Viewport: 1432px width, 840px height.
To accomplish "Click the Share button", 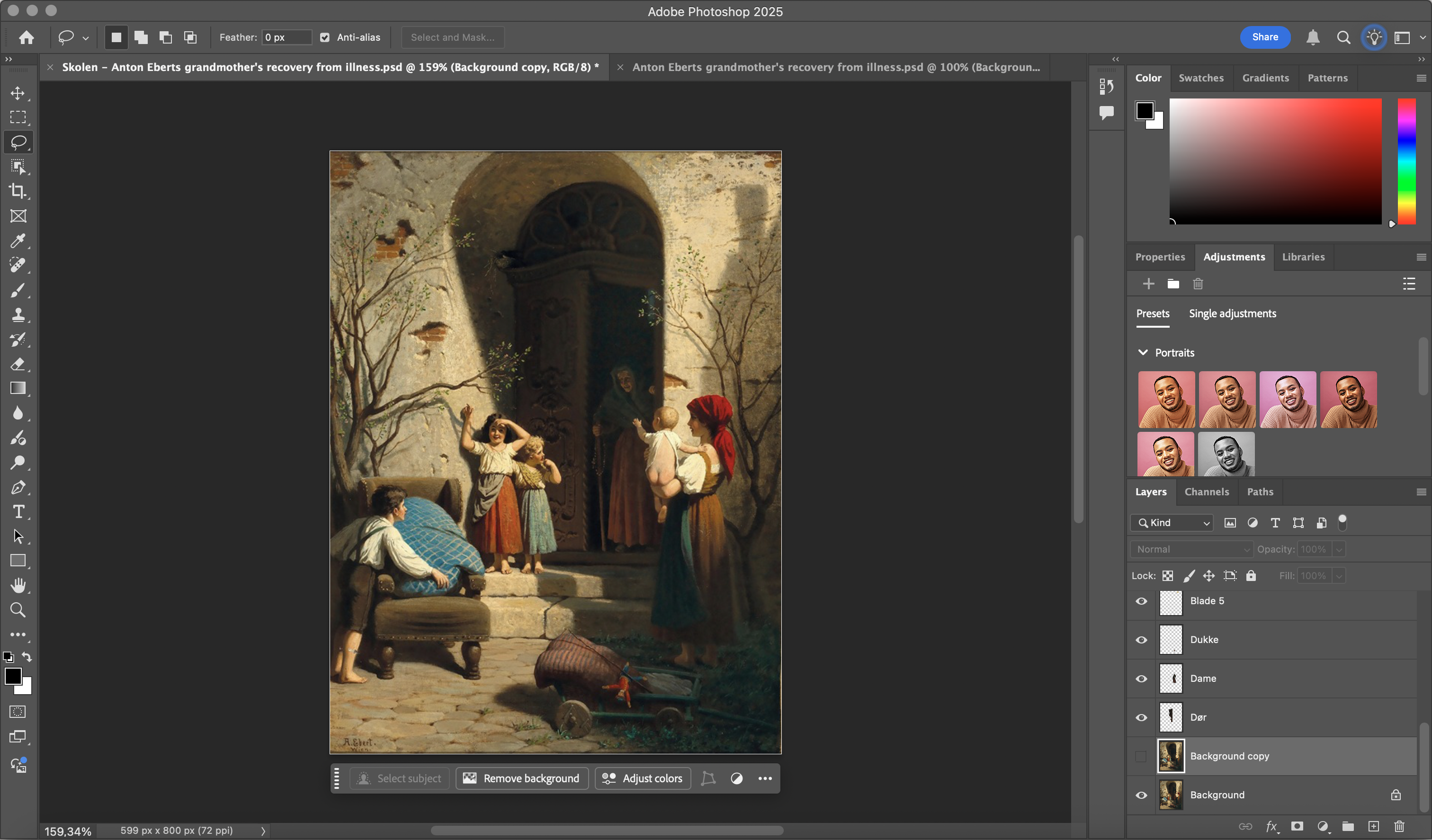I will (1265, 37).
